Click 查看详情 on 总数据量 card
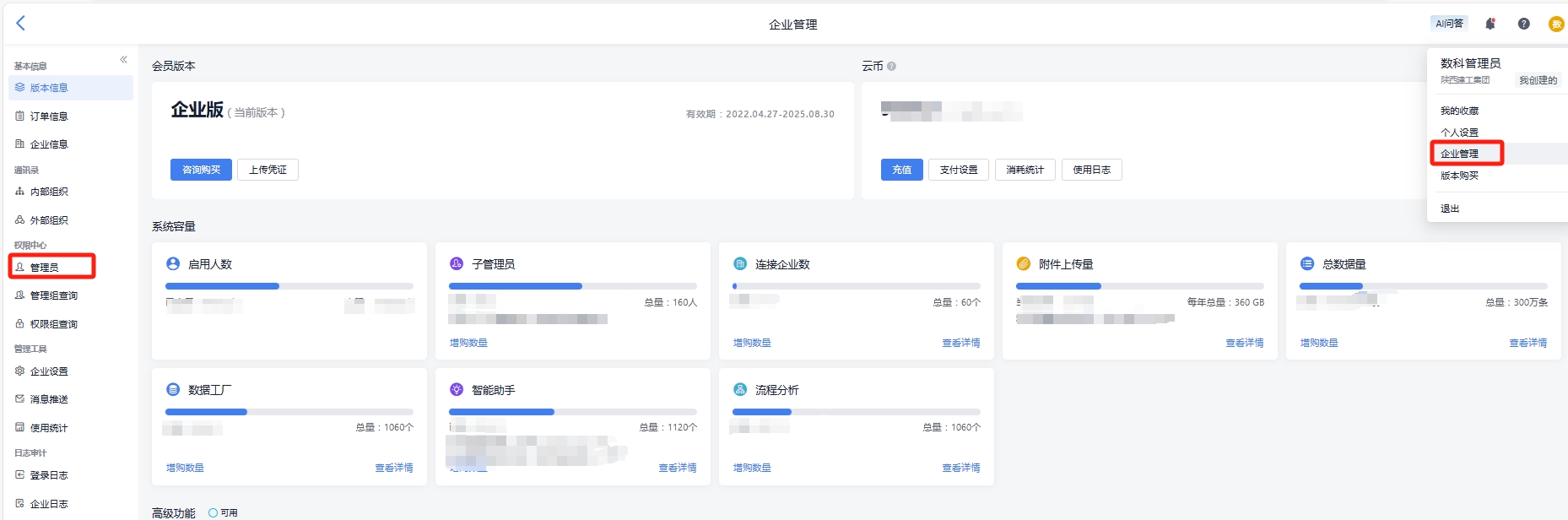Image resolution: width=1568 pixels, height=520 pixels. pyautogui.click(x=1527, y=343)
